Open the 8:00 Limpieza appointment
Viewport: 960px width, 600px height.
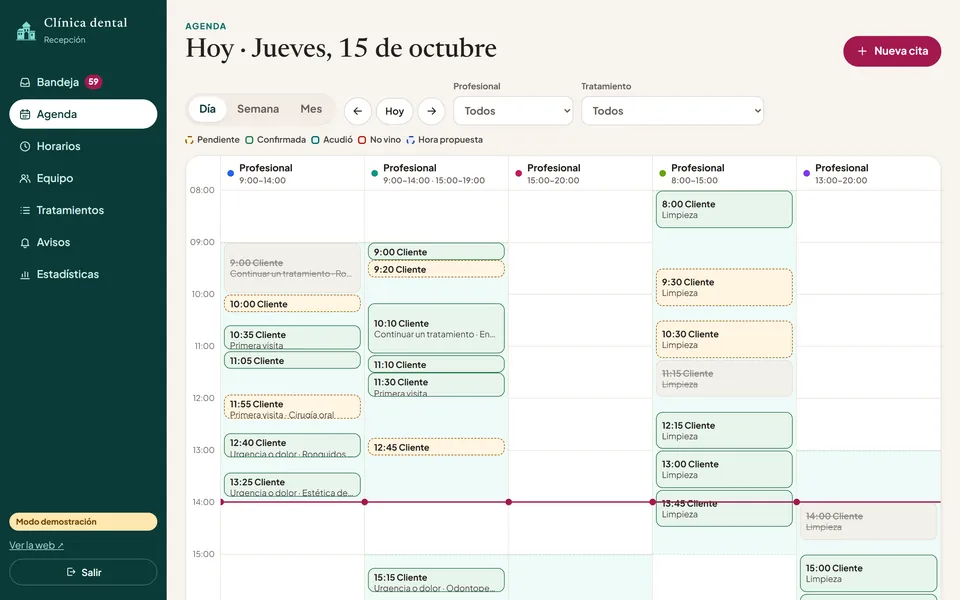coord(724,209)
